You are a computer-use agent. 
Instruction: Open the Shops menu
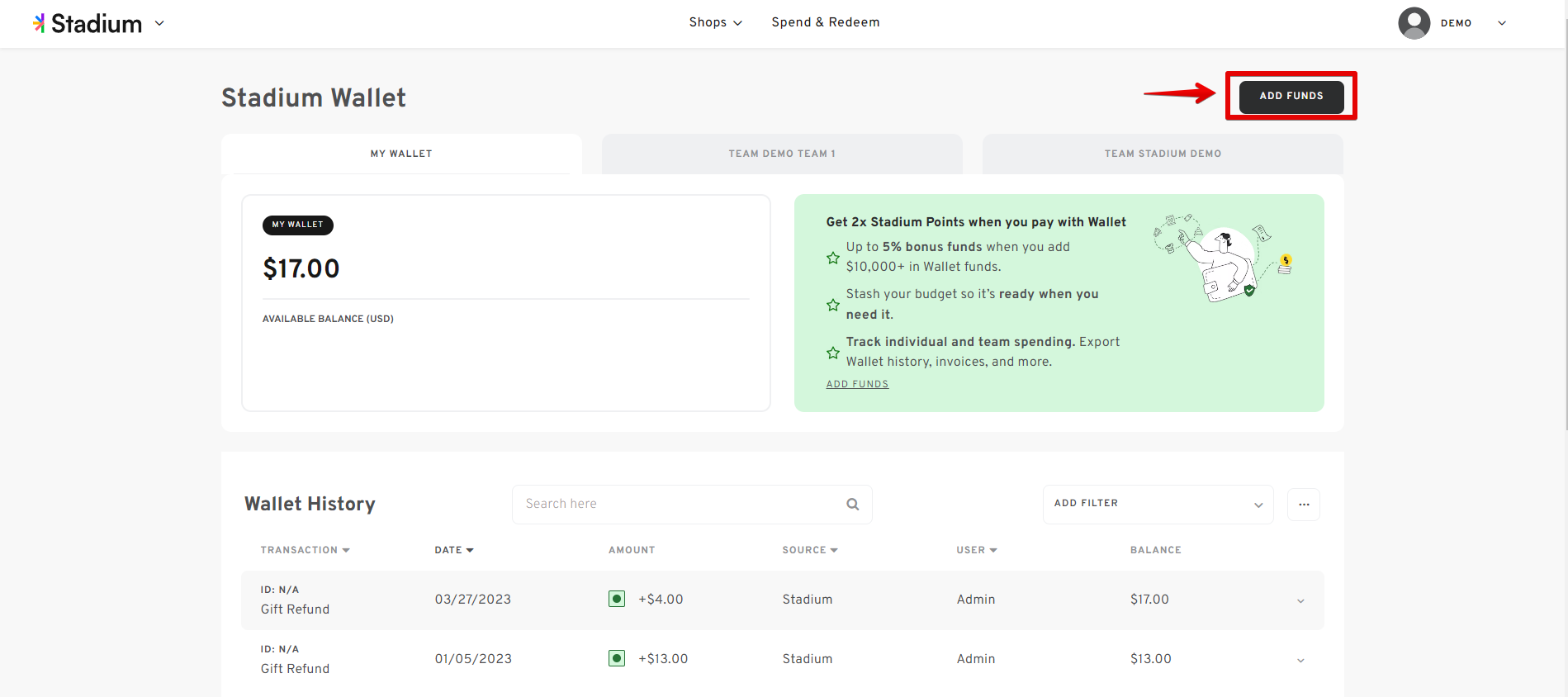(x=715, y=22)
